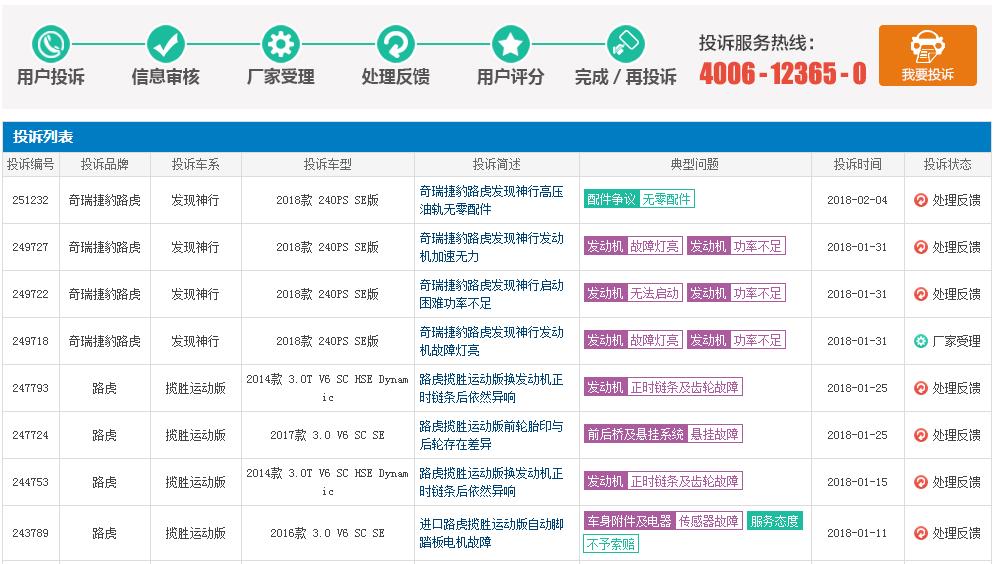Open complaint 路虎揽胜运动版前轮胎印与后轮存在差异

491,435
